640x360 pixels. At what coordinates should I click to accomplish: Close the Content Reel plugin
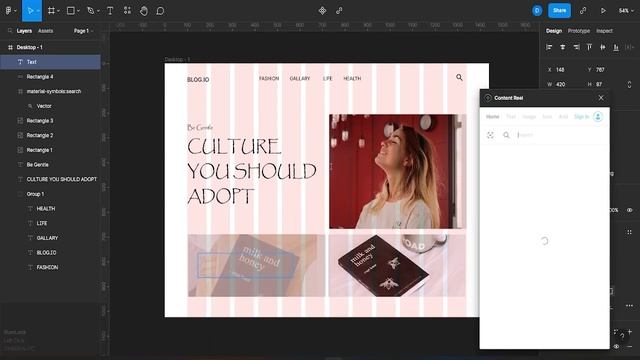(x=601, y=98)
